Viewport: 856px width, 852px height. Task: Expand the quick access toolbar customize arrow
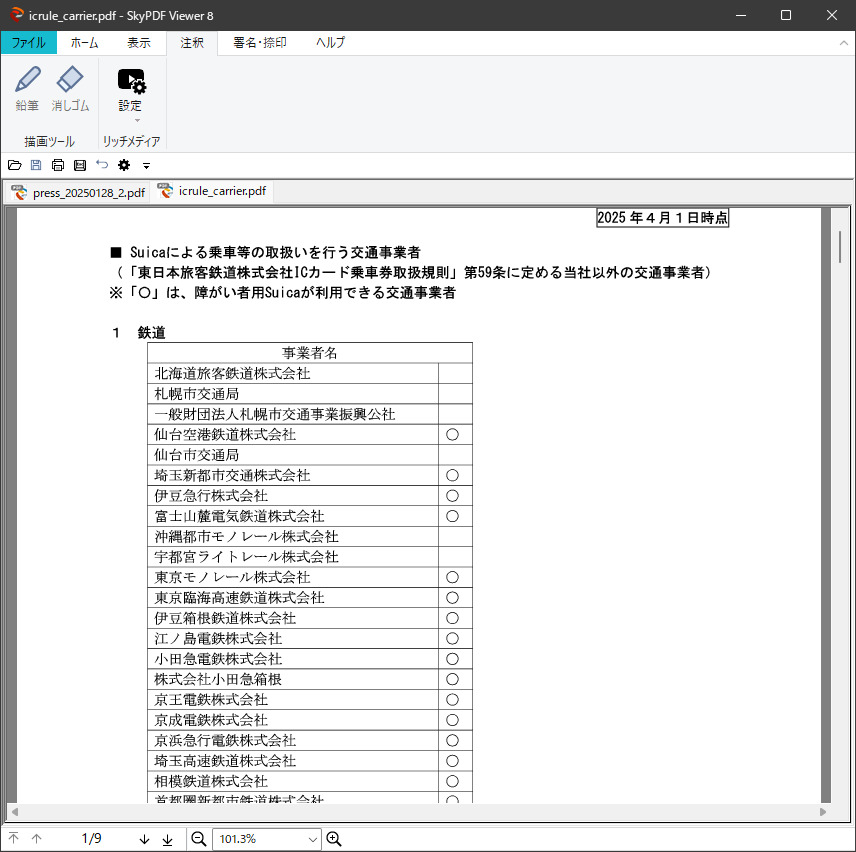[x=146, y=165]
